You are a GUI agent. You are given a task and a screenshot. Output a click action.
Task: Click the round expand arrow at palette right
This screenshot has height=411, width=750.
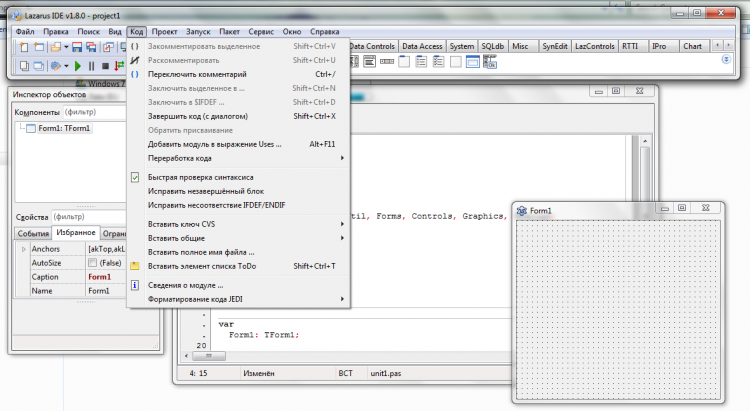pos(726,59)
